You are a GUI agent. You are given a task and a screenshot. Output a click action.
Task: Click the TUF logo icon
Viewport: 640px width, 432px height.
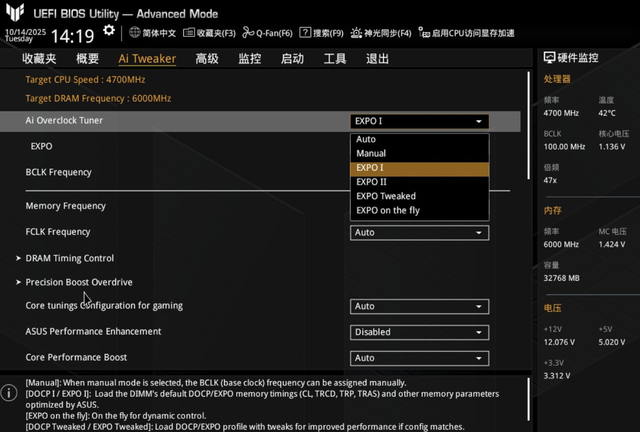pos(15,12)
